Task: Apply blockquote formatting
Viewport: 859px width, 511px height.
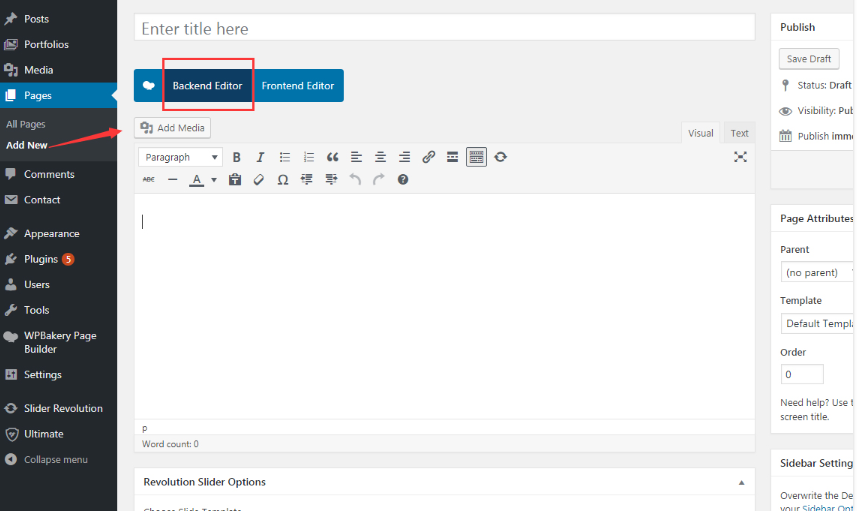Action: (x=333, y=157)
